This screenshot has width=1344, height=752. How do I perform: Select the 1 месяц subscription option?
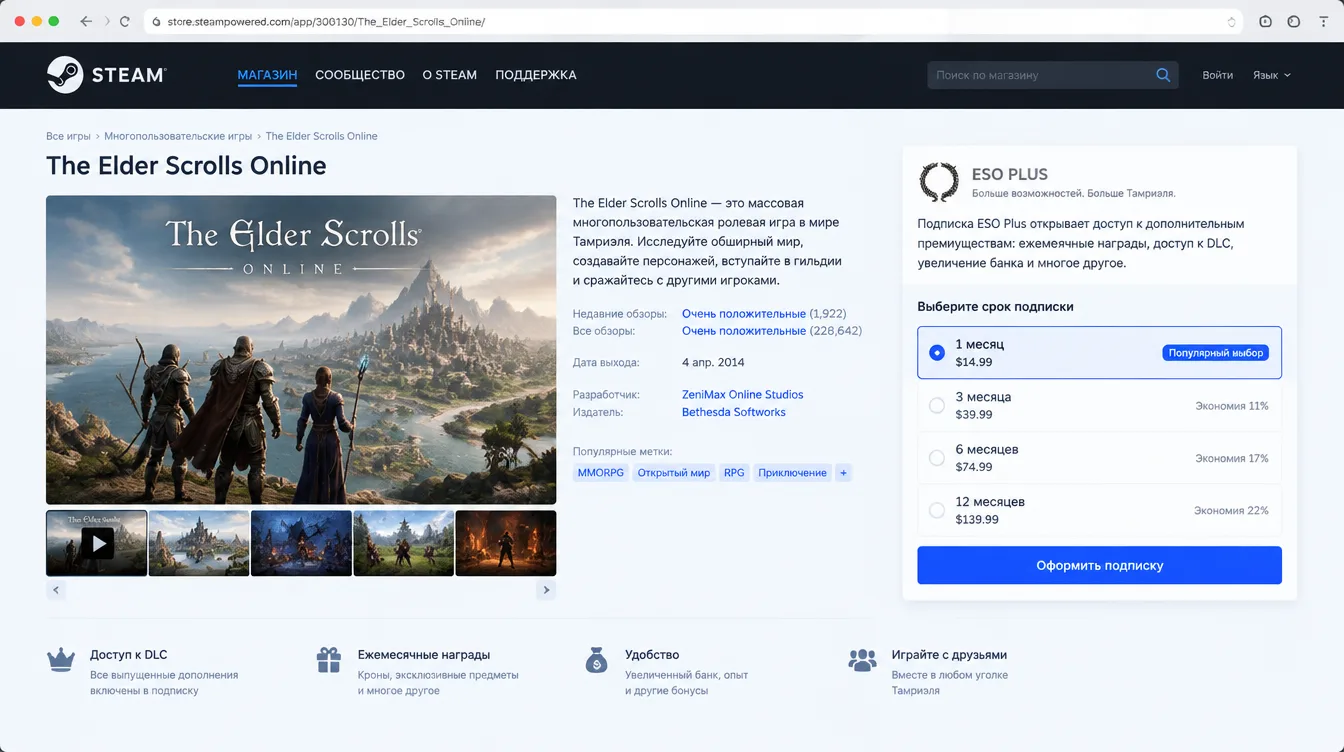1099,353
